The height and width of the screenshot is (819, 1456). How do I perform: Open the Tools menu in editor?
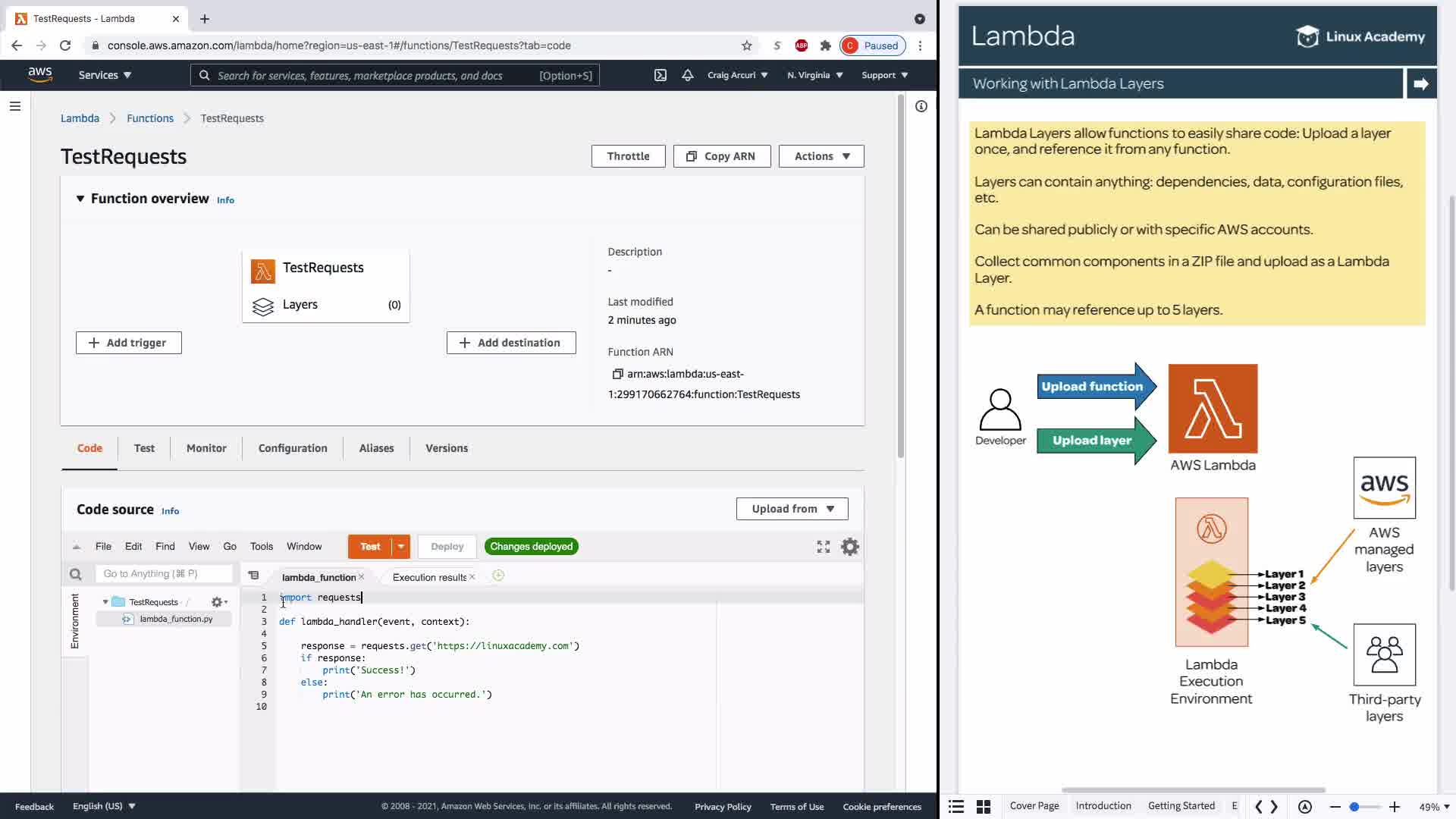(261, 547)
